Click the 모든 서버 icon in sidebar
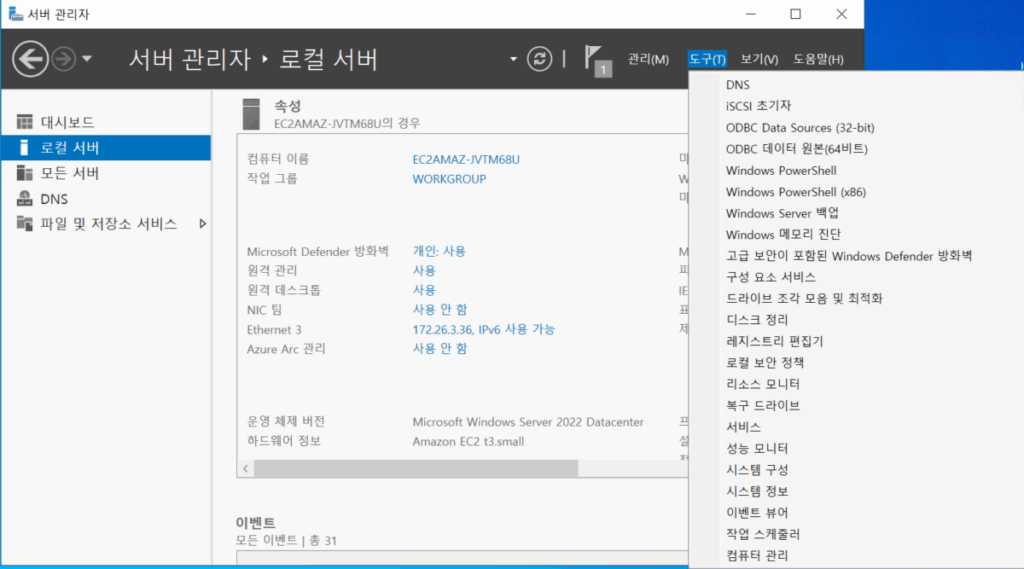 pos(25,173)
